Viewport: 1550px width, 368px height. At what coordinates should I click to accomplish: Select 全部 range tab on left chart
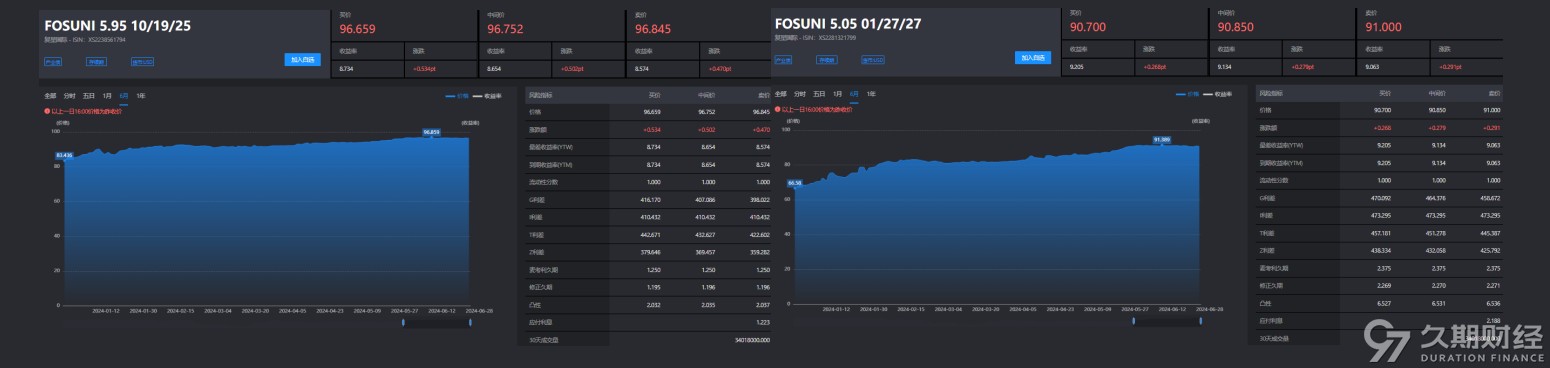(50, 96)
